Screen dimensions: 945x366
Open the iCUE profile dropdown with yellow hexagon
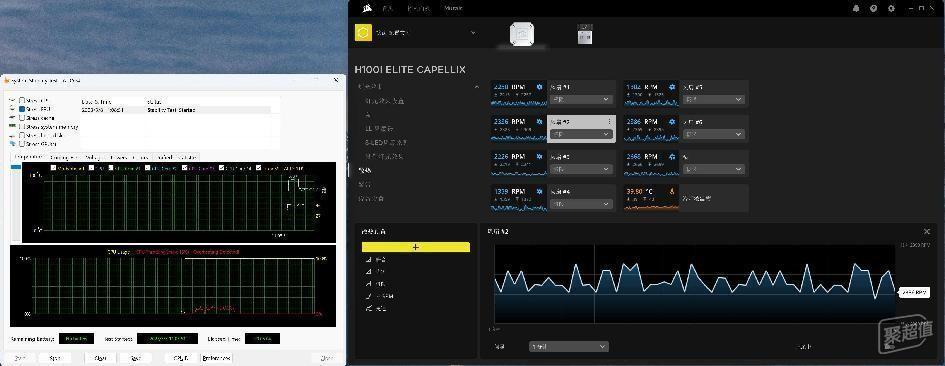point(416,33)
